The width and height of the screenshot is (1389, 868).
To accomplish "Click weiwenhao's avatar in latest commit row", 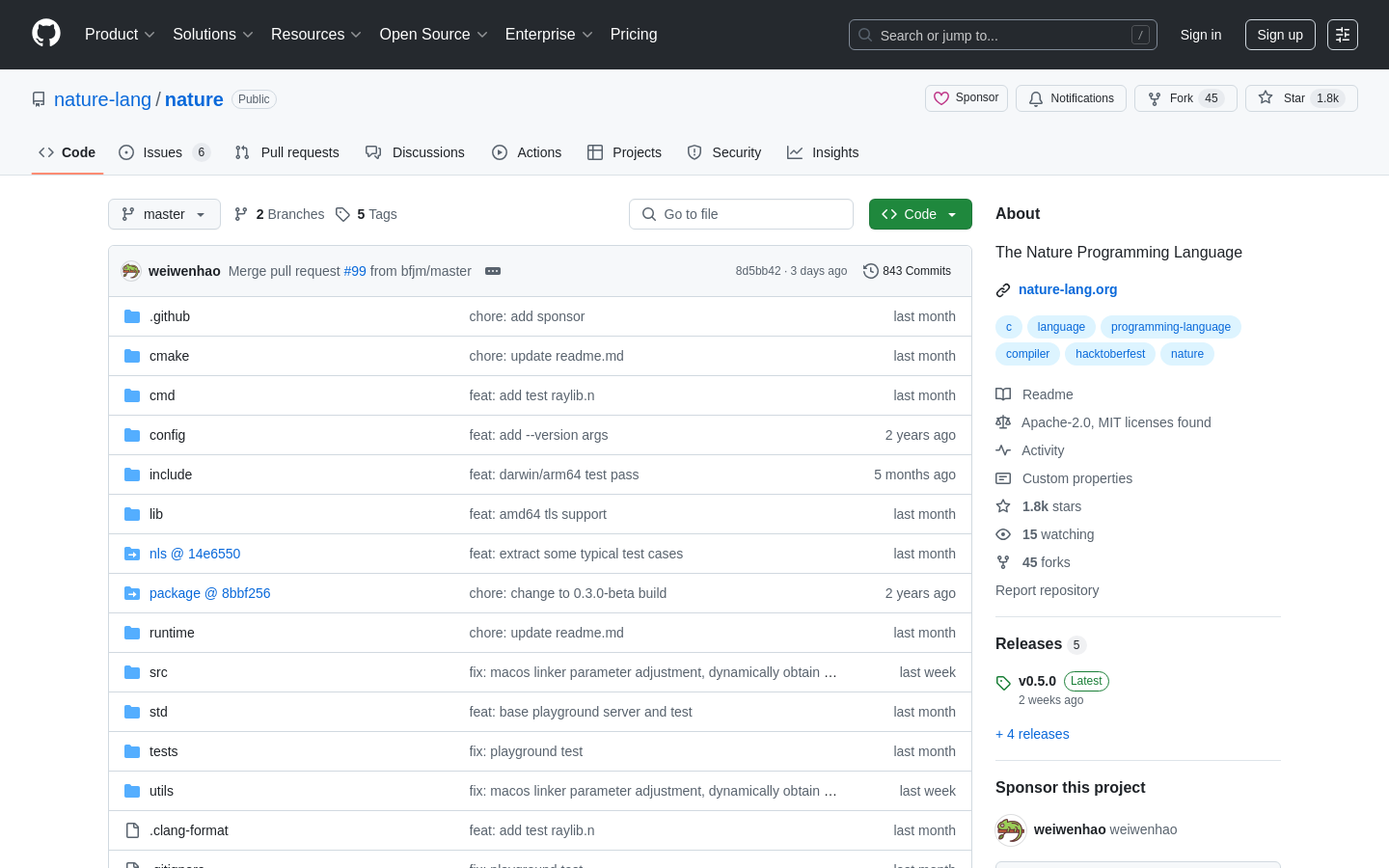I will [131, 271].
